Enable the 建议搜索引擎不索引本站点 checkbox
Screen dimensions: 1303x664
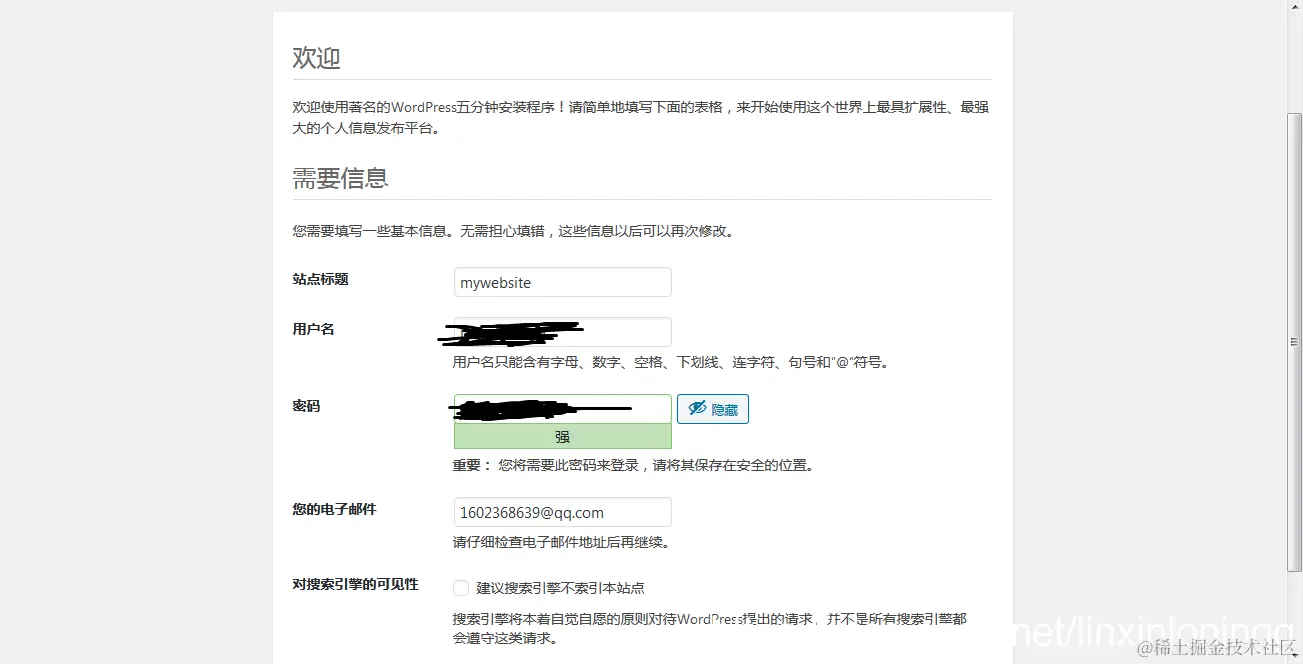click(x=461, y=588)
